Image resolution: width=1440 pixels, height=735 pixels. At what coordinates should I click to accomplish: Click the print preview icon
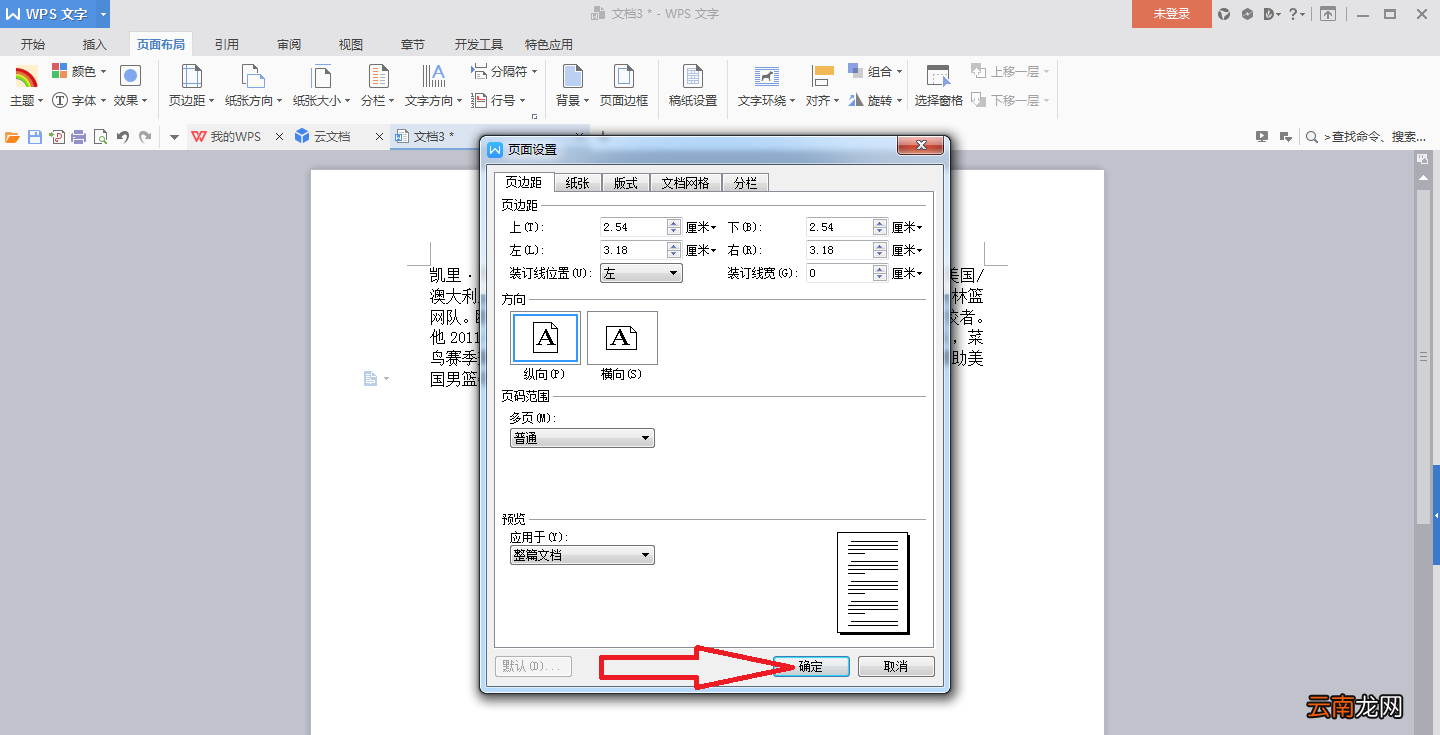click(100, 137)
